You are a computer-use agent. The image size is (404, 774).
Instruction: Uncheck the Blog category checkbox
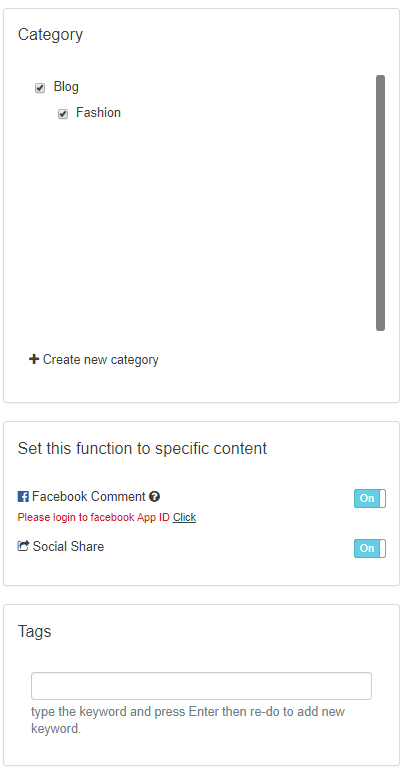[x=40, y=88]
